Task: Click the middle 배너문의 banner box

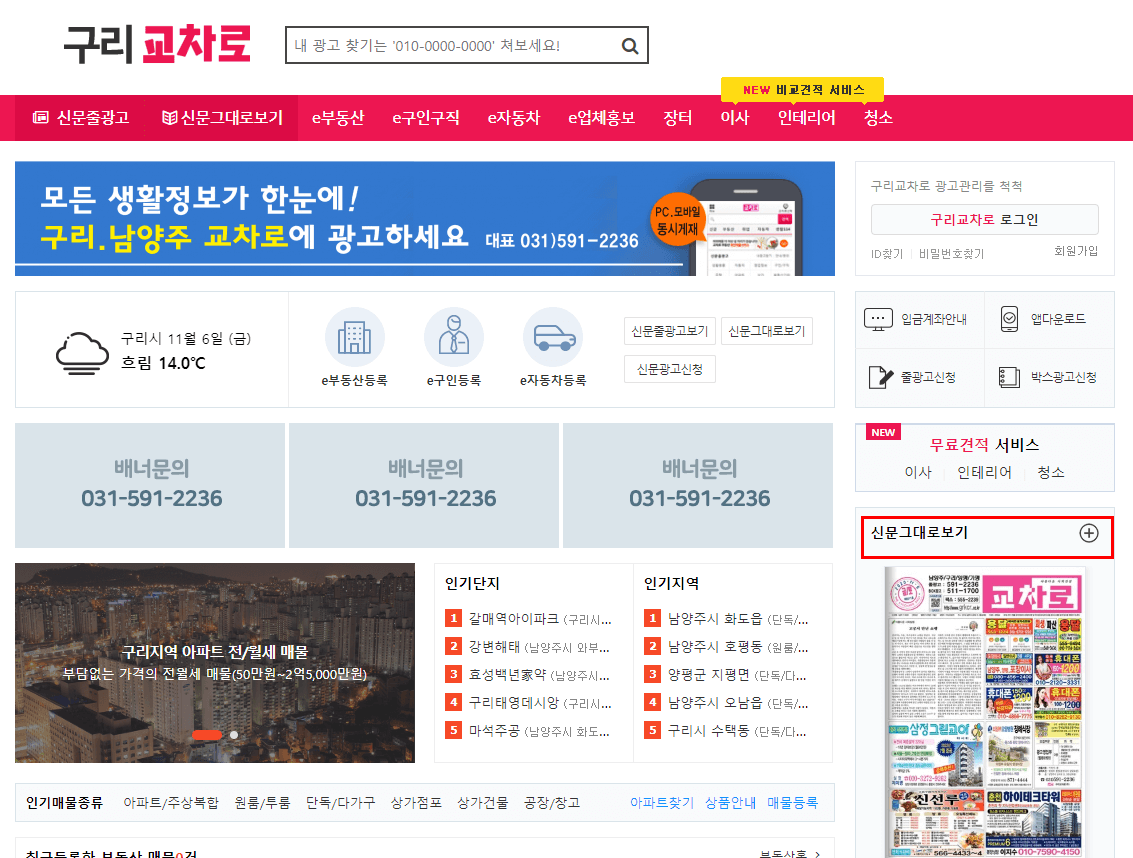Action: [424, 485]
